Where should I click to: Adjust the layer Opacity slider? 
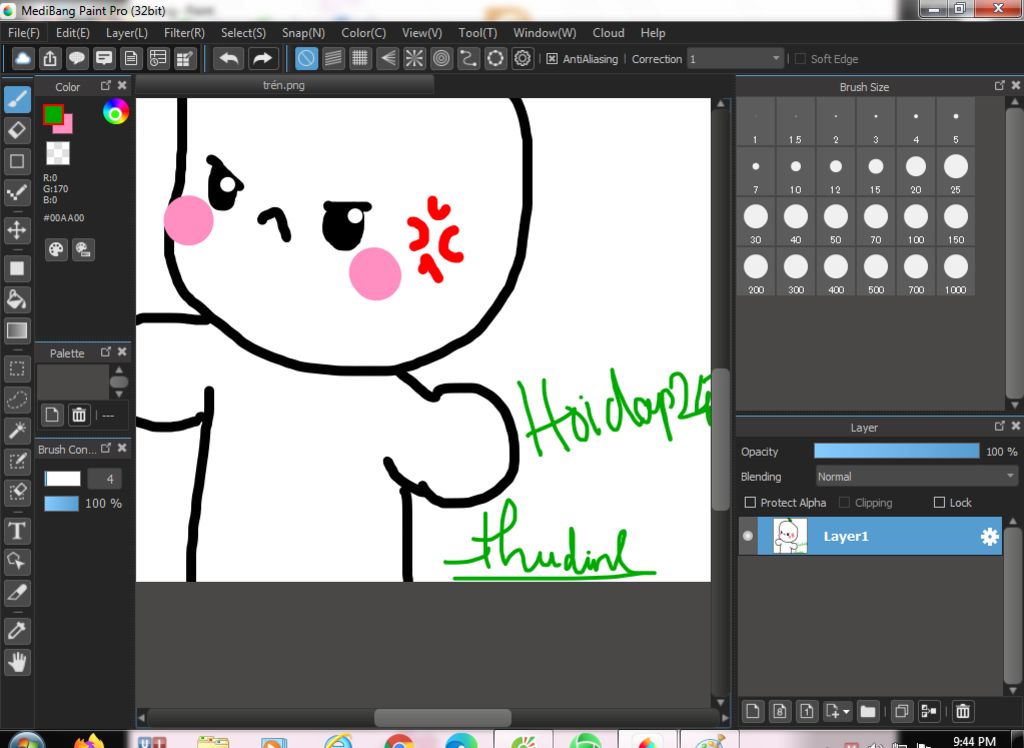896,451
